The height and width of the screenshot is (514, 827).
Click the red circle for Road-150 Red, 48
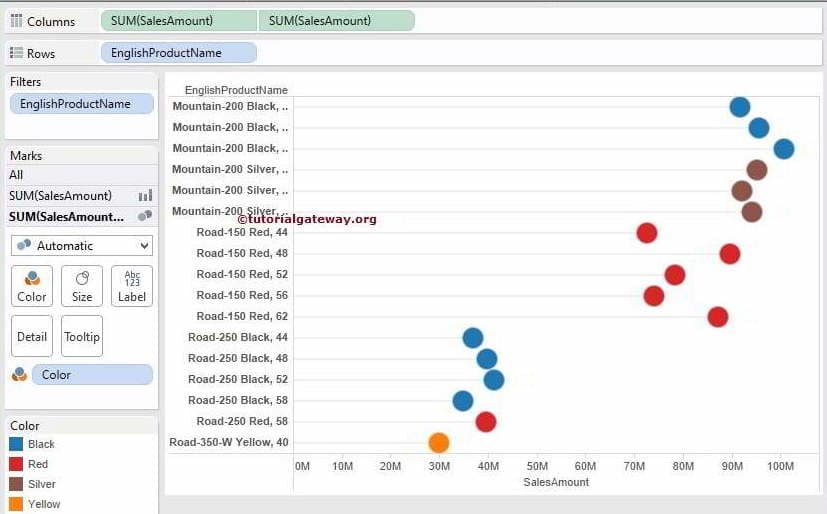point(730,254)
